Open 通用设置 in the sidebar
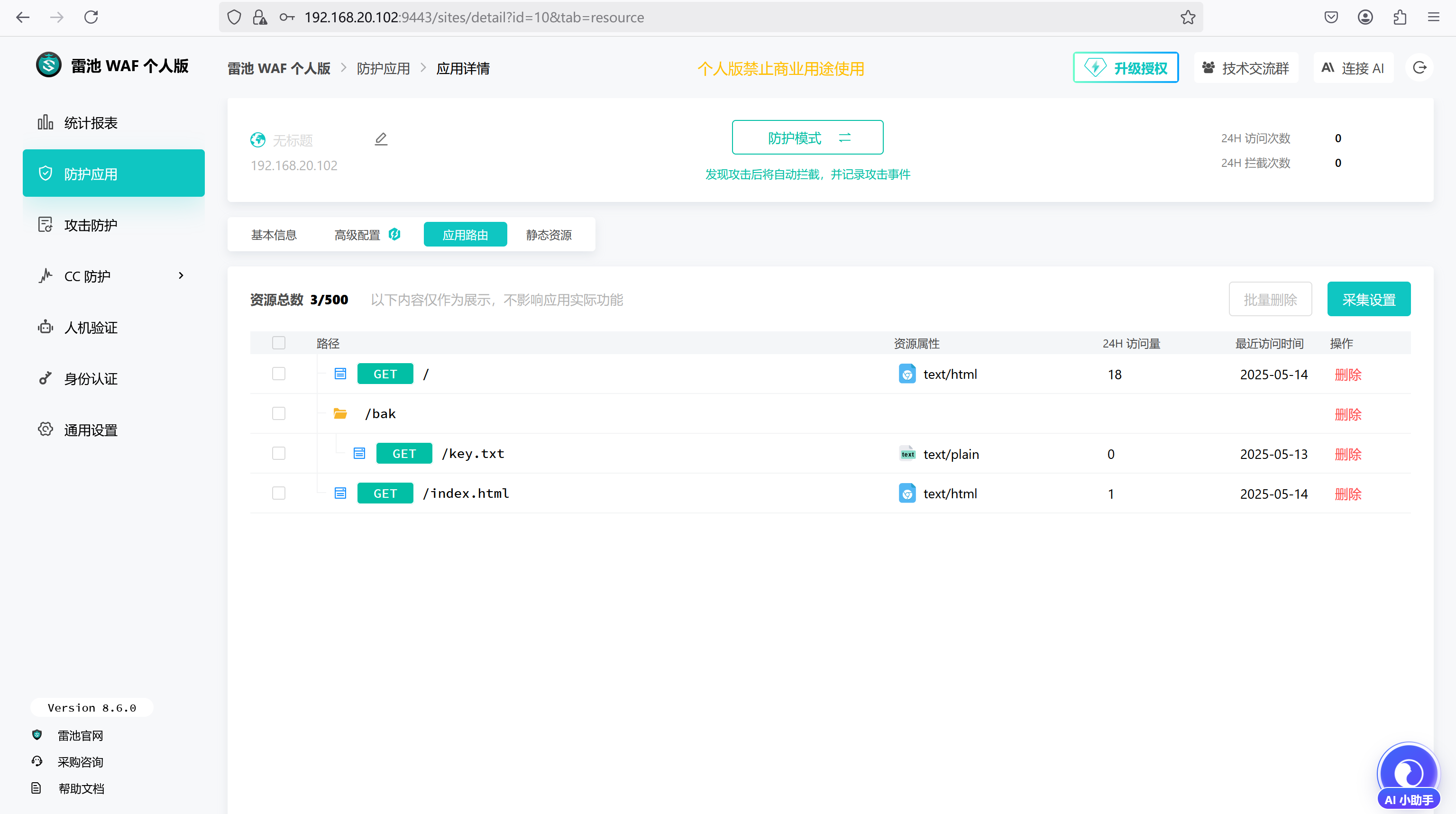The image size is (1456, 814). (113, 430)
